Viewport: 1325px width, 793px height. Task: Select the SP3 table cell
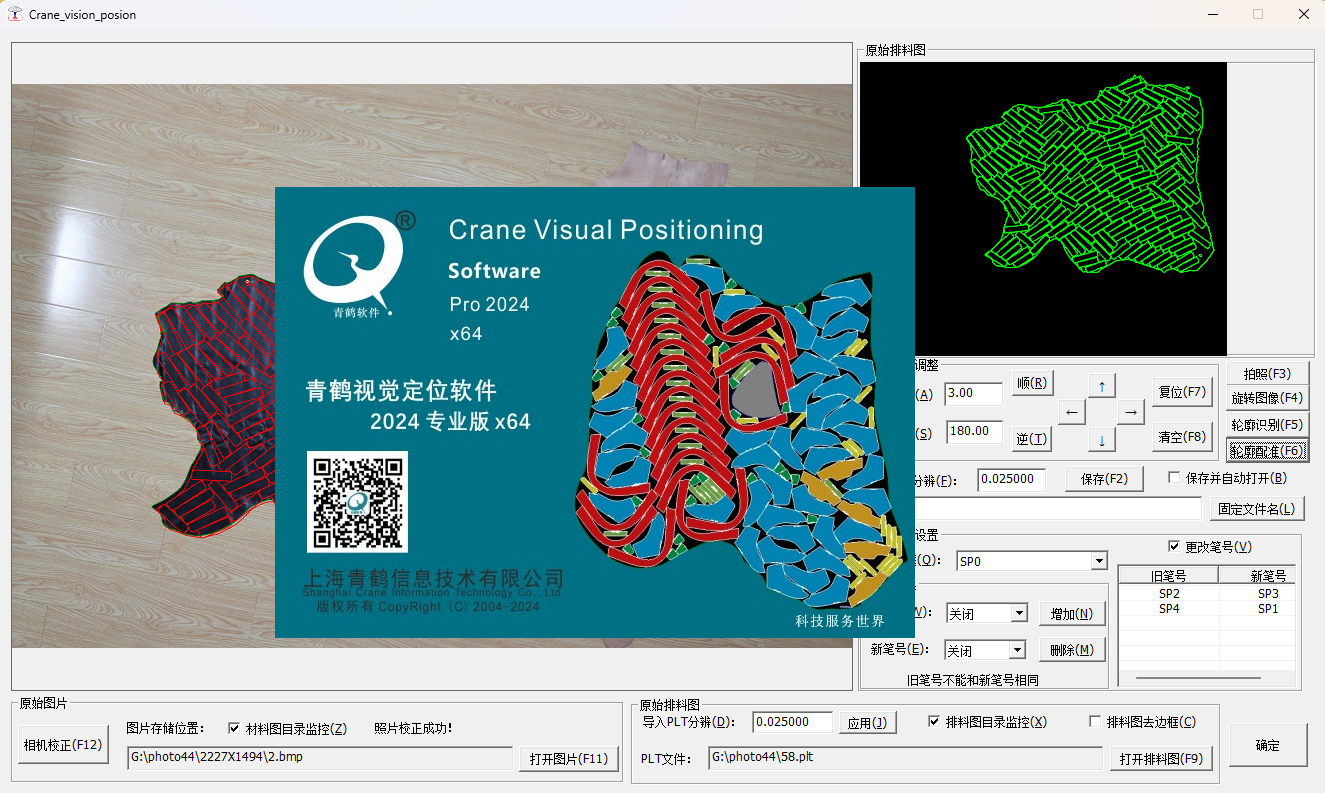point(1257,594)
